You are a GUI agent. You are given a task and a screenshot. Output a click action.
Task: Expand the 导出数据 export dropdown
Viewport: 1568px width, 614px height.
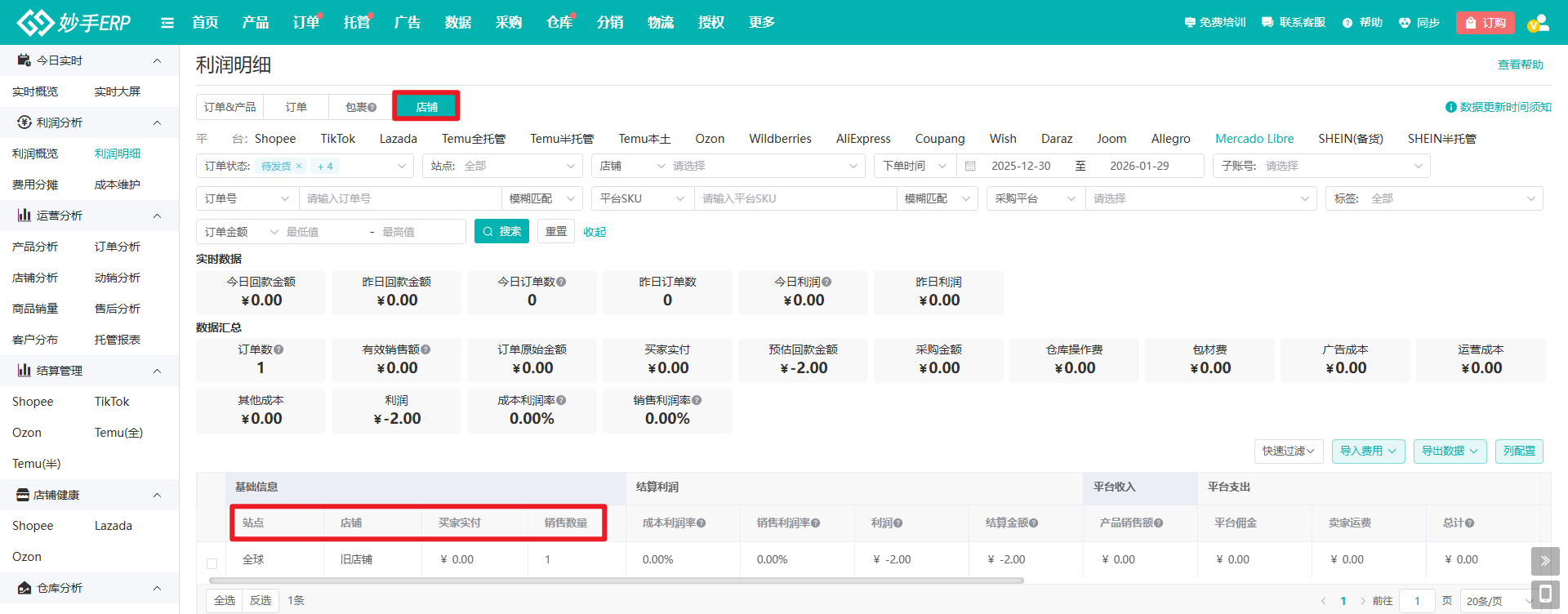click(1450, 451)
